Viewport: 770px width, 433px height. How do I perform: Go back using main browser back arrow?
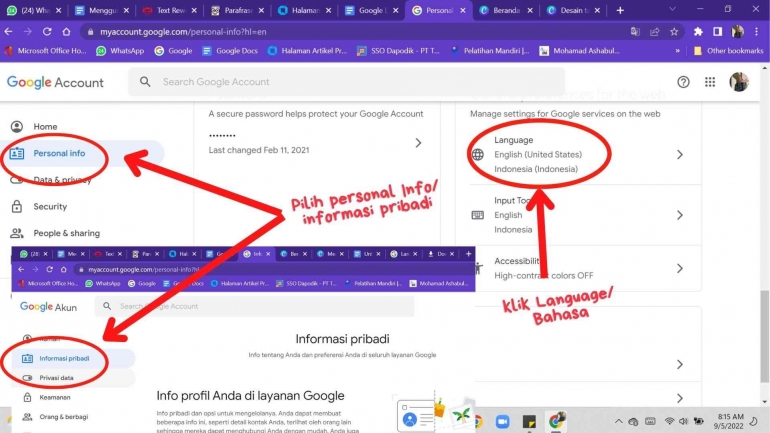point(8,31)
